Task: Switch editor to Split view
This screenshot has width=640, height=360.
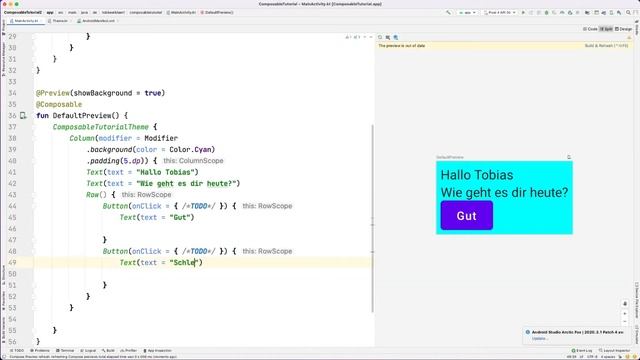Action: (x=606, y=29)
